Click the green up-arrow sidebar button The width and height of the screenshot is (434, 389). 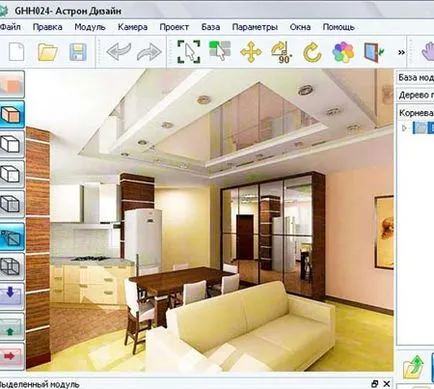pyautogui.click(x=12, y=326)
